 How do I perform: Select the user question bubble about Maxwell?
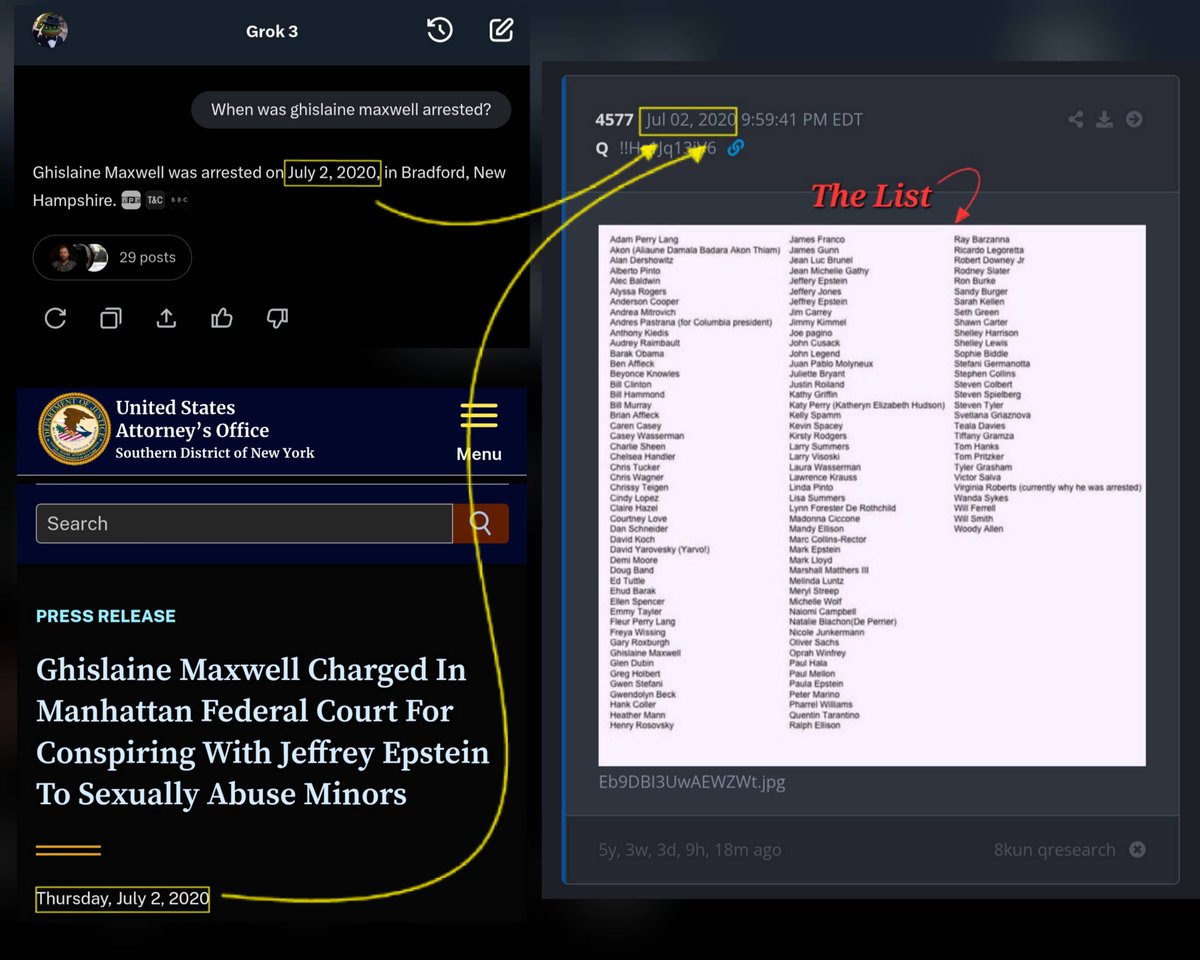351,109
